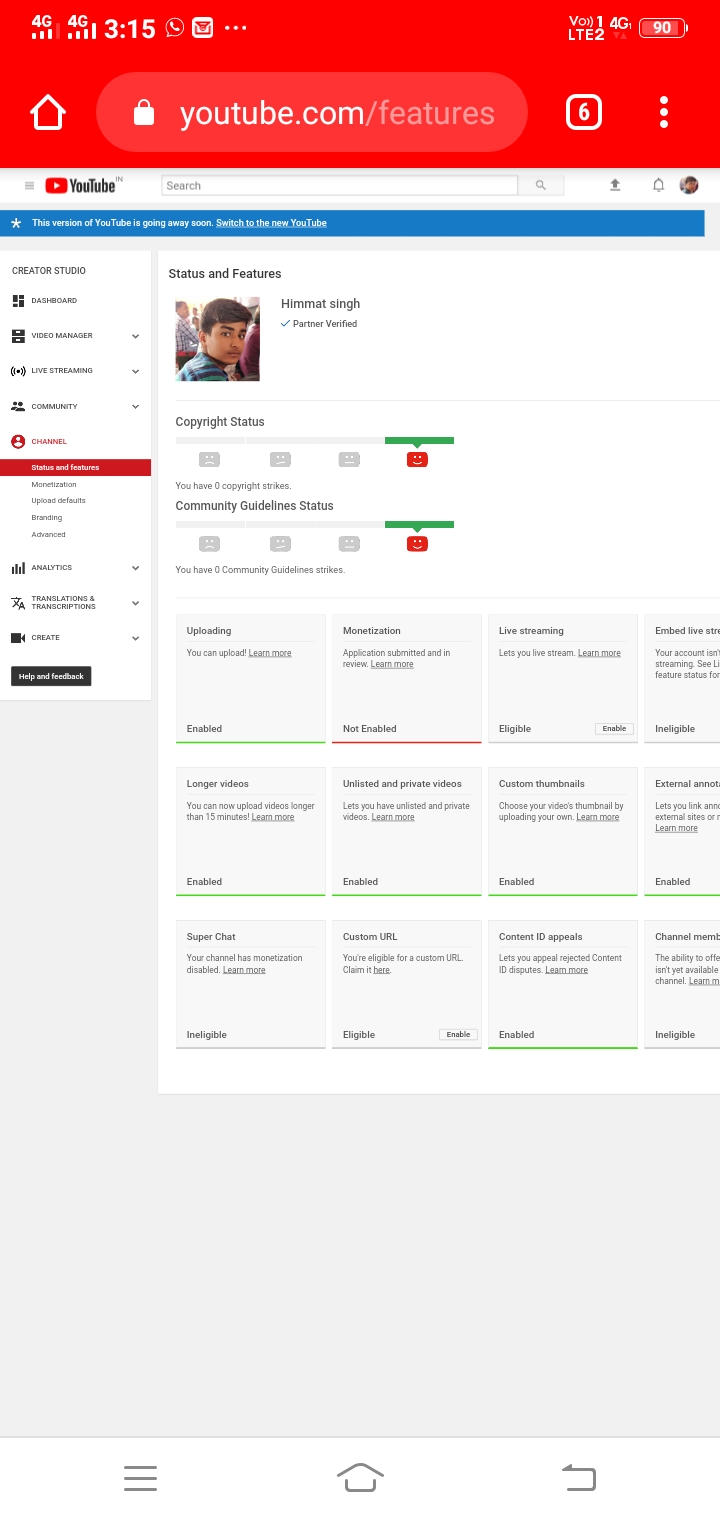Click the Analytics bar chart icon
Screen dimensions: 720x1520
[18, 568]
